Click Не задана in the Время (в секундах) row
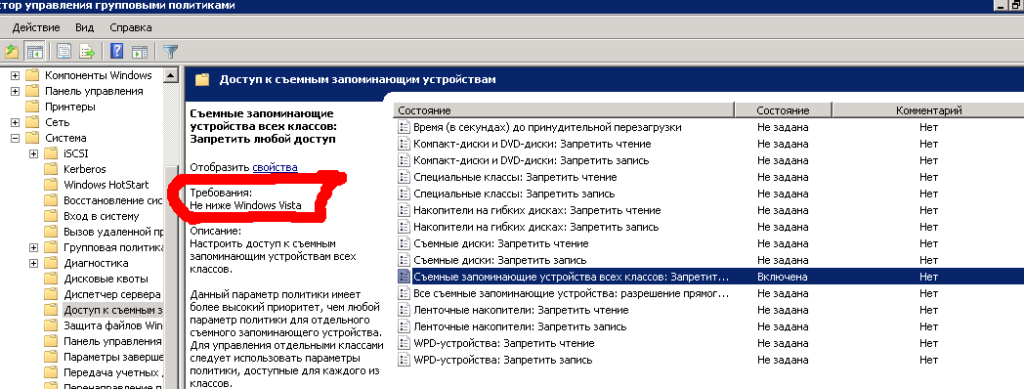This screenshot has height=389, width=1024. [782, 127]
